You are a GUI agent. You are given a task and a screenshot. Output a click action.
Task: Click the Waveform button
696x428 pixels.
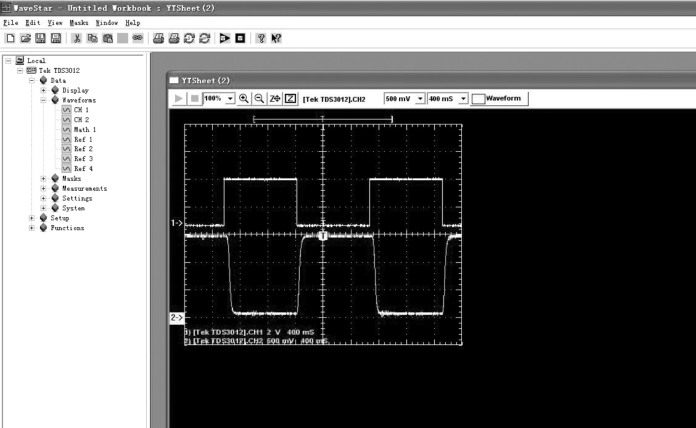[x=499, y=99]
